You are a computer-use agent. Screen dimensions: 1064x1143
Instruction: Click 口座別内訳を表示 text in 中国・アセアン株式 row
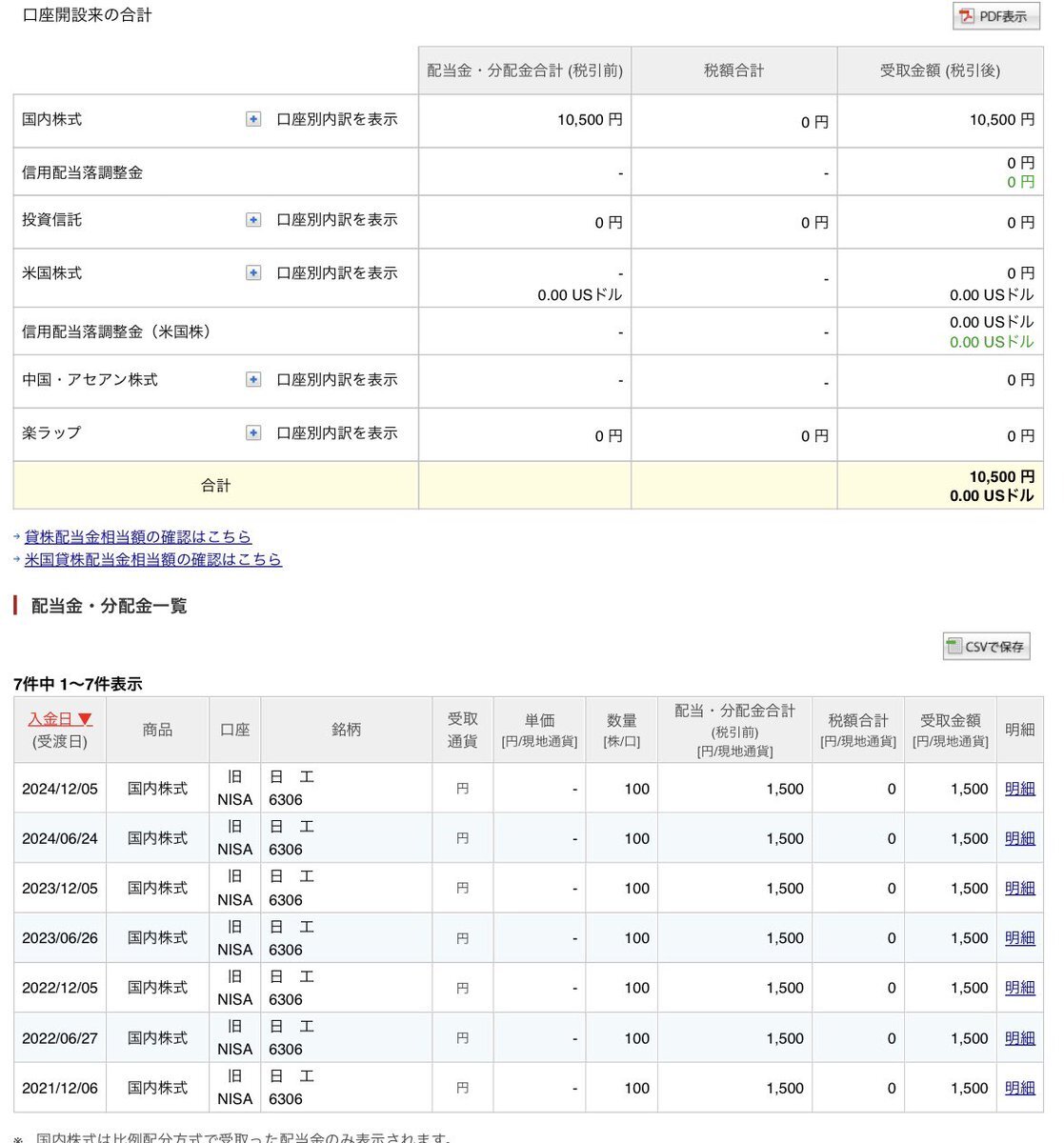click(337, 380)
